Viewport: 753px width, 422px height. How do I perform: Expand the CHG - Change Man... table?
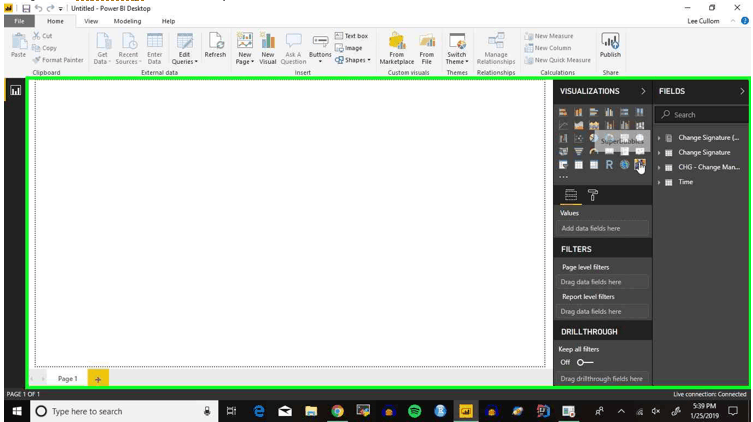pyautogui.click(x=659, y=168)
